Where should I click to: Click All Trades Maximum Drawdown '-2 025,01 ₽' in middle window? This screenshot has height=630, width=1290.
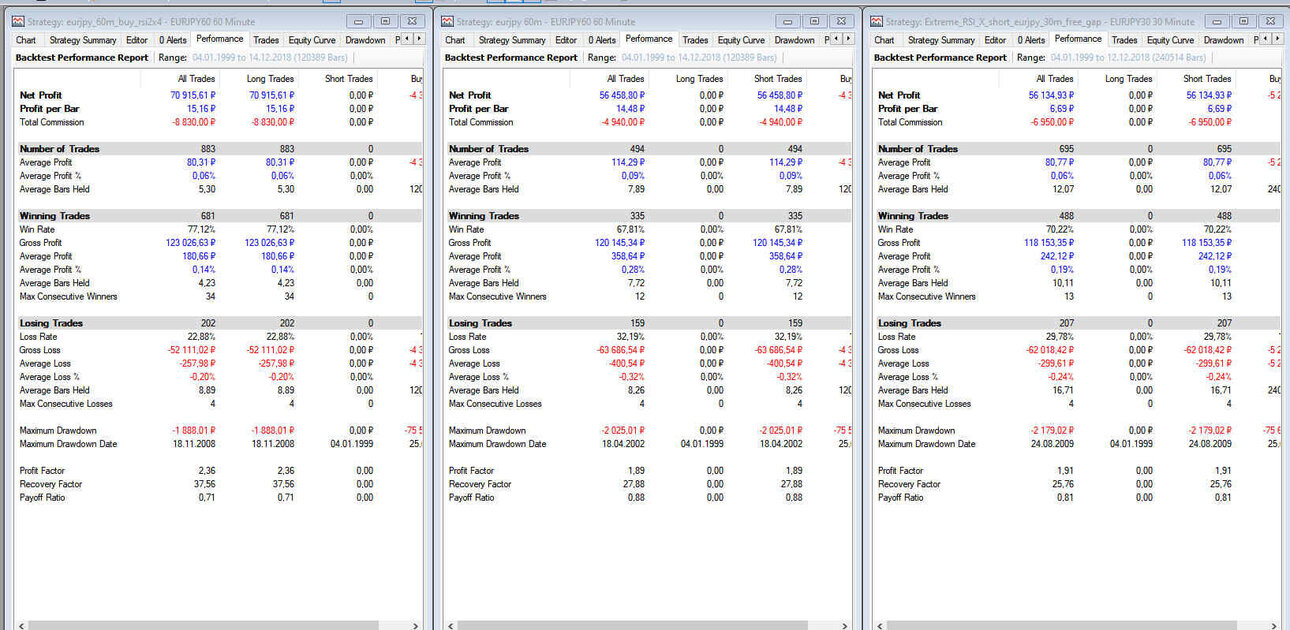coord(624,430)
